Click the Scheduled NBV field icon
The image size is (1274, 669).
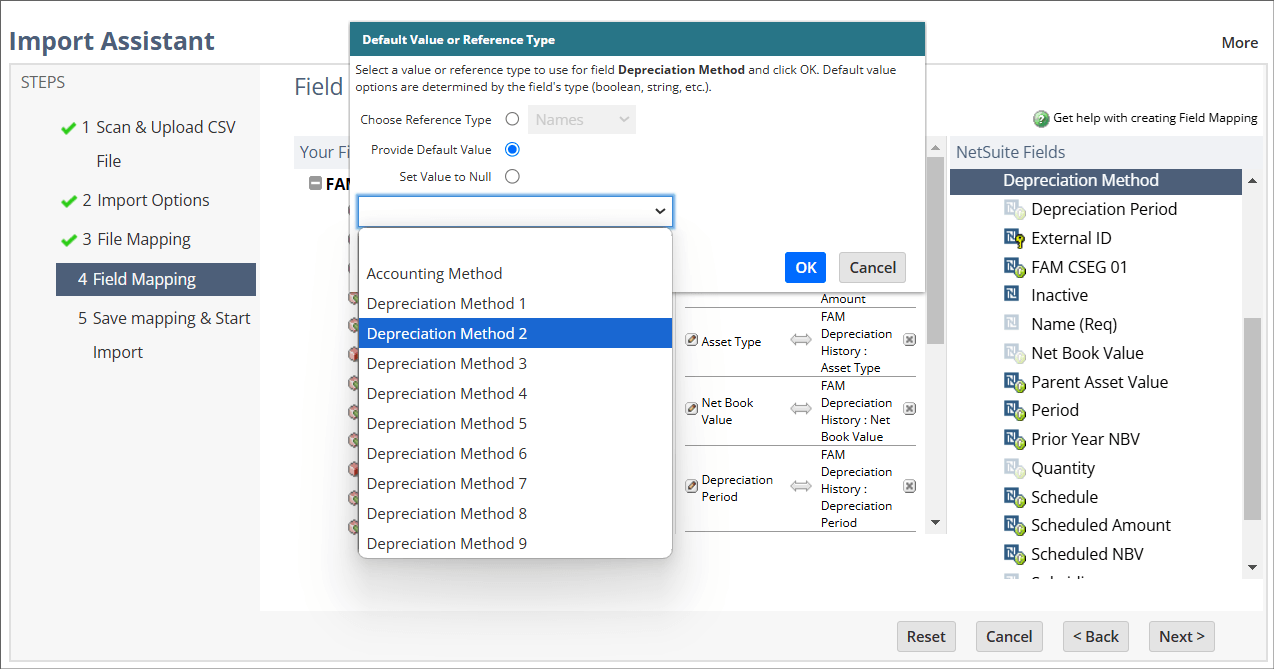tap(1014, 554)
